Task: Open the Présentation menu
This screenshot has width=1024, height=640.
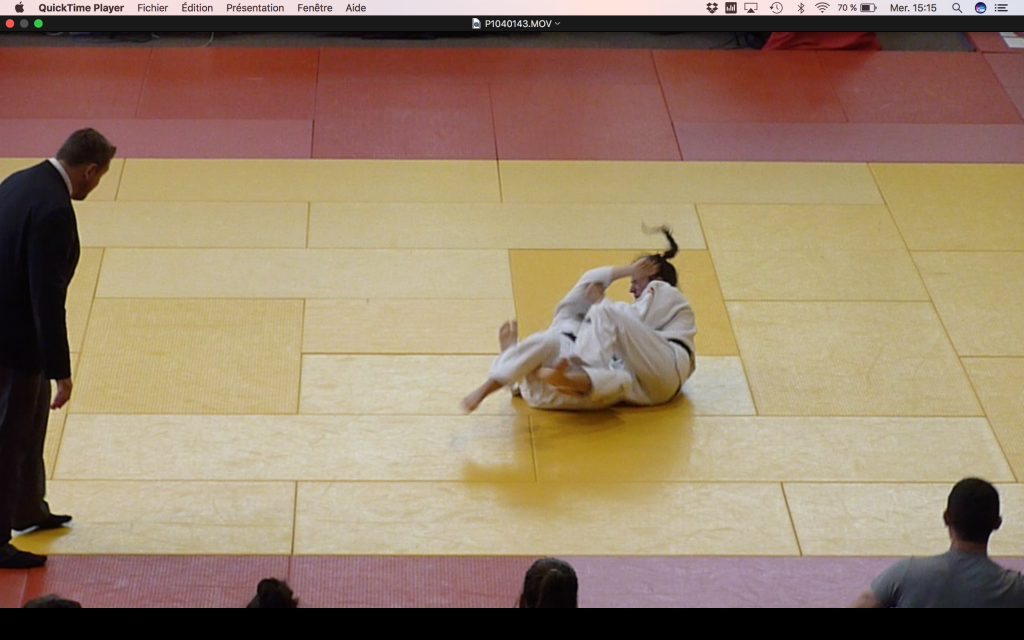Action: pos(255,8)
